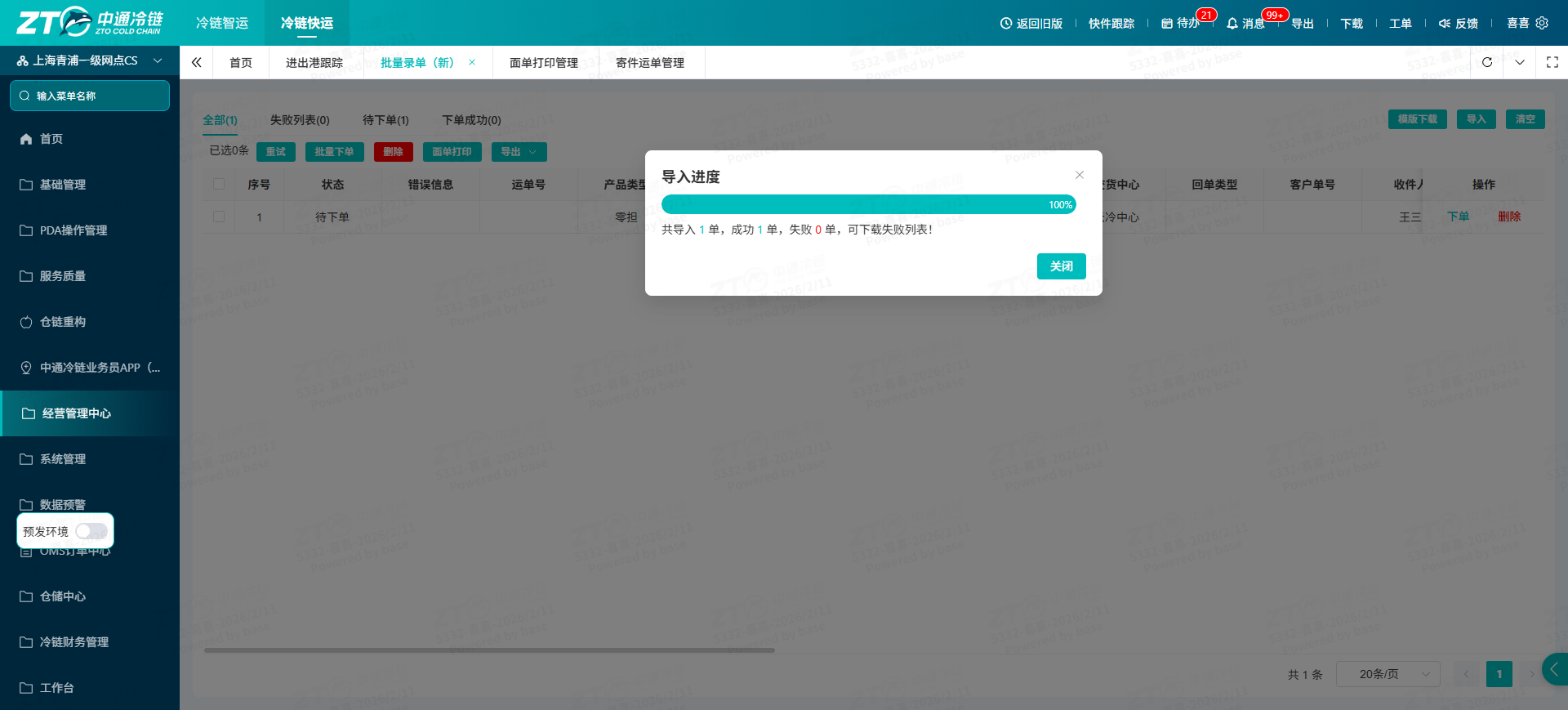Select the checkbox for row 1
The height and width of the screenshot is (710, 1568).
(219, 217)
